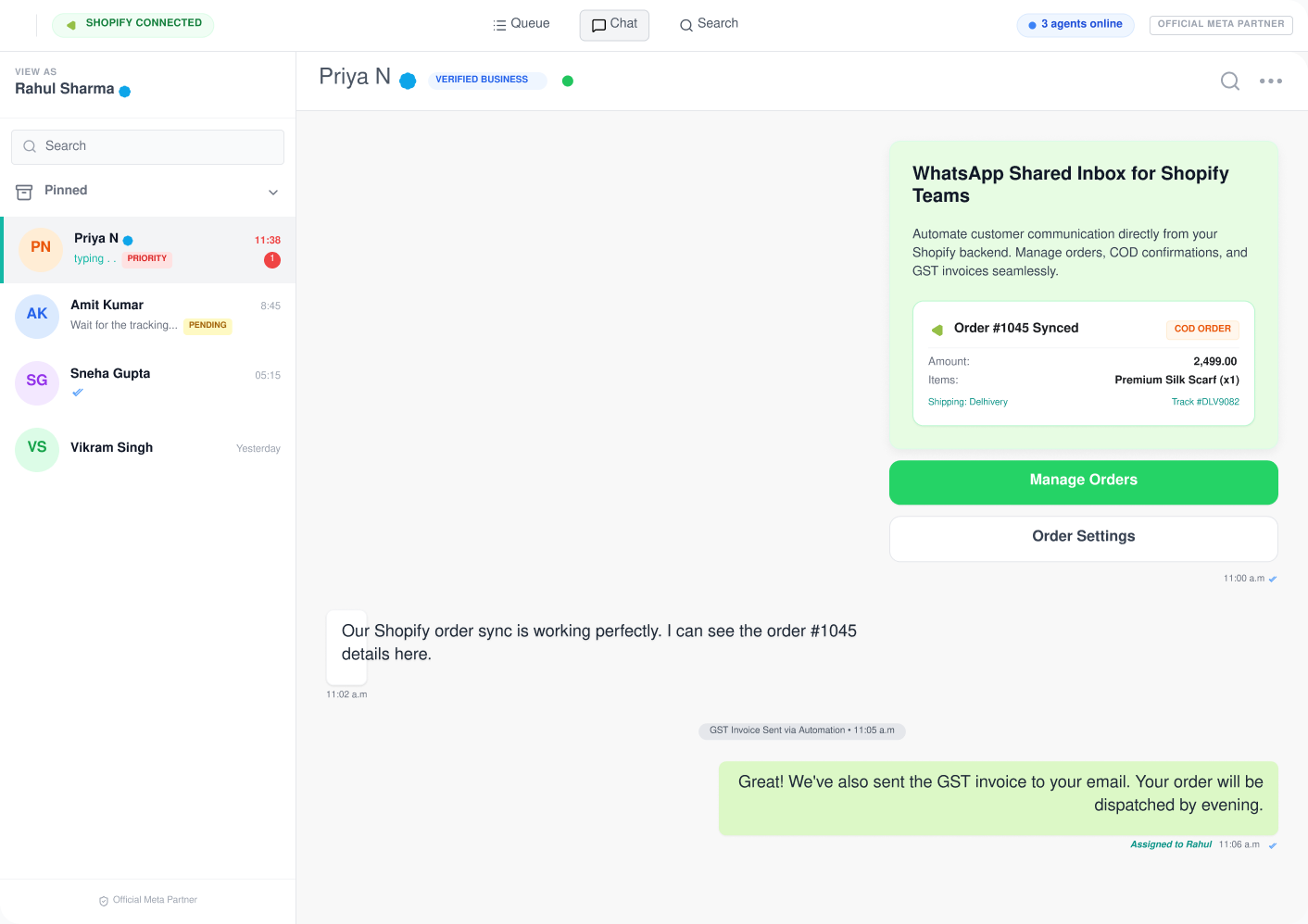
Task: Click the Pinned archive box icon
Action: click(24, 192)
